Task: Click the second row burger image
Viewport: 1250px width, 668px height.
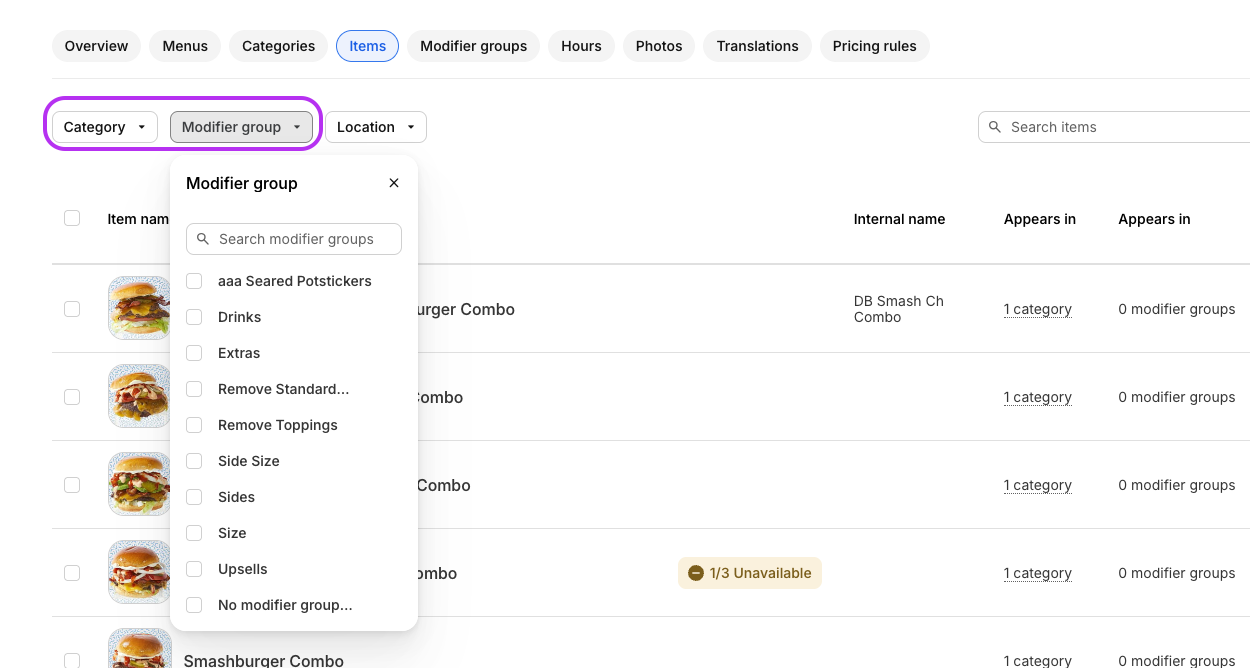Action: point(139,396)
